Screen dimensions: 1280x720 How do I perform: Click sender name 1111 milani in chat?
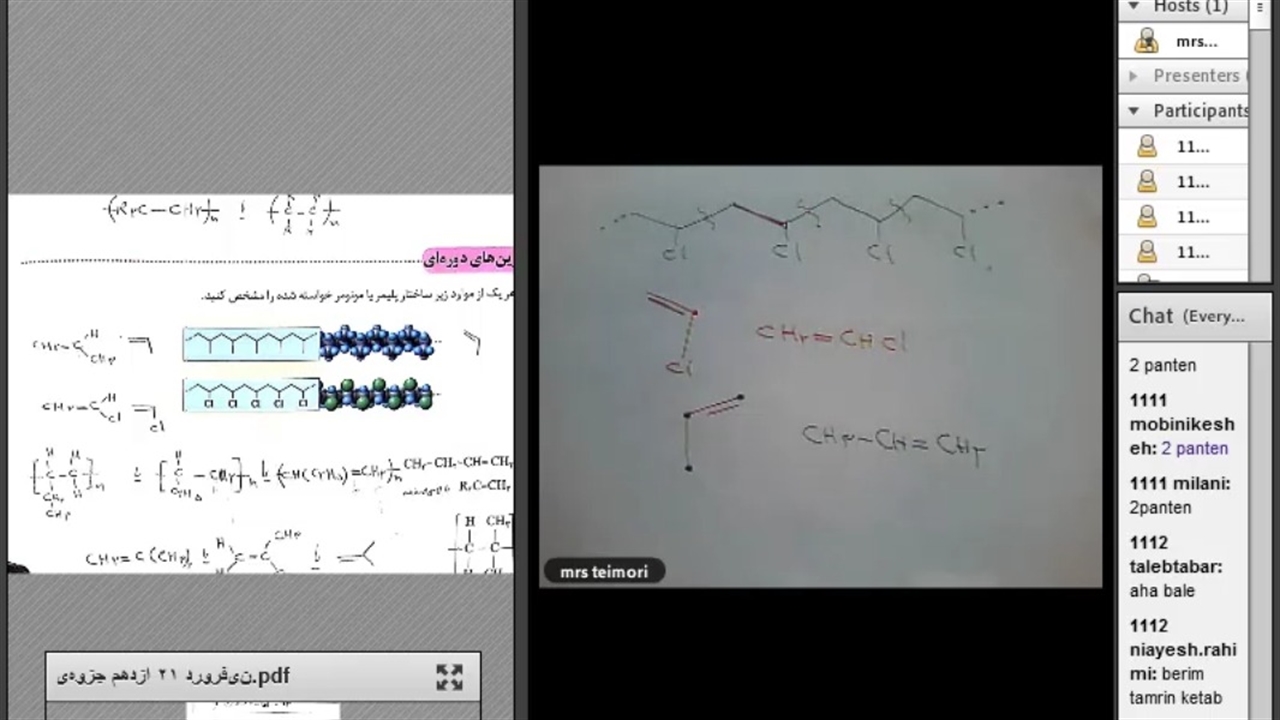point(1179,484)
